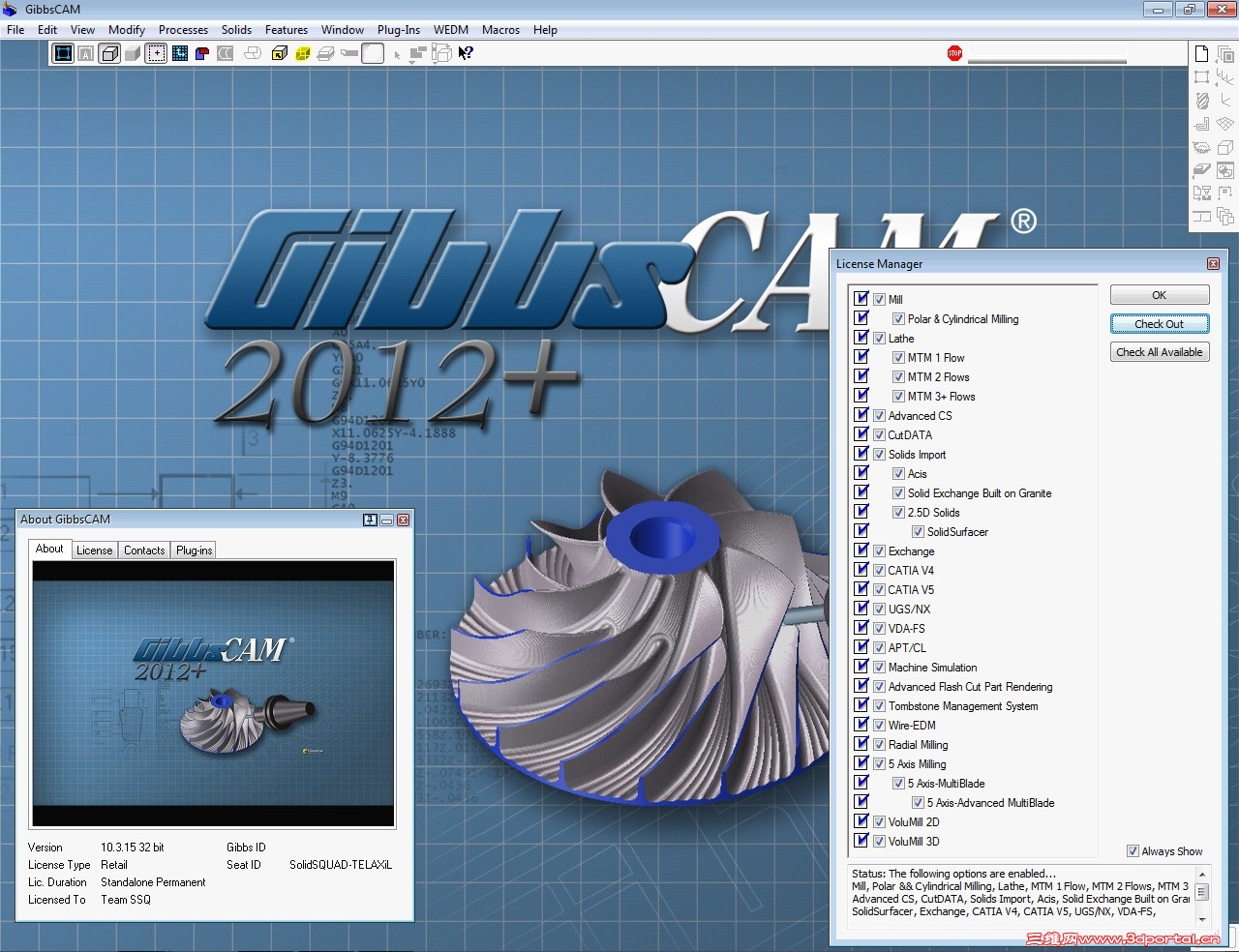Viewport: 1239px width, 952px height.
Task: Click the version text '10.3.15 32 bit'
Action: [x=133, y=848]
